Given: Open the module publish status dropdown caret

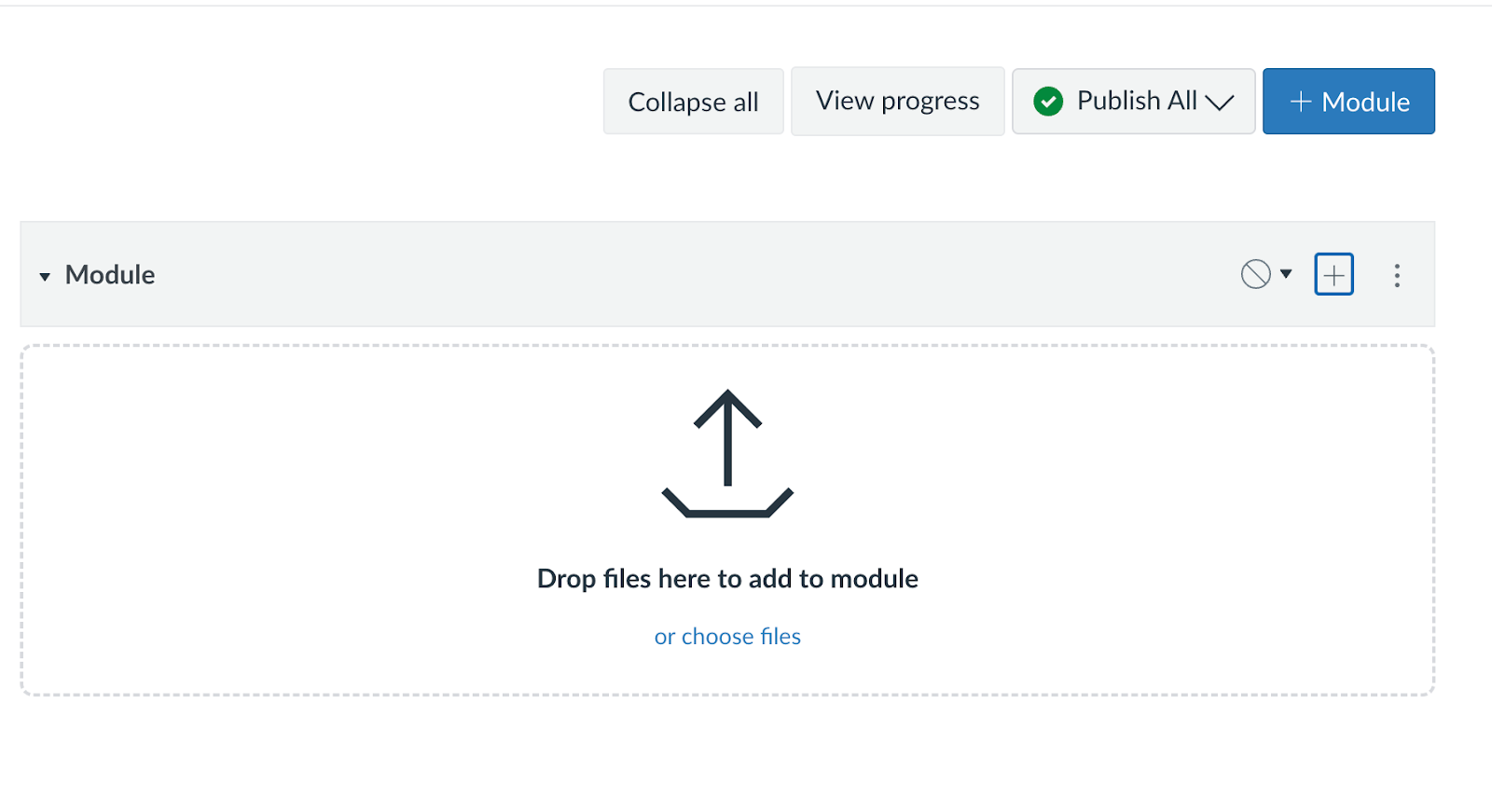Looking at the screenshot, I should [1286, 274].
